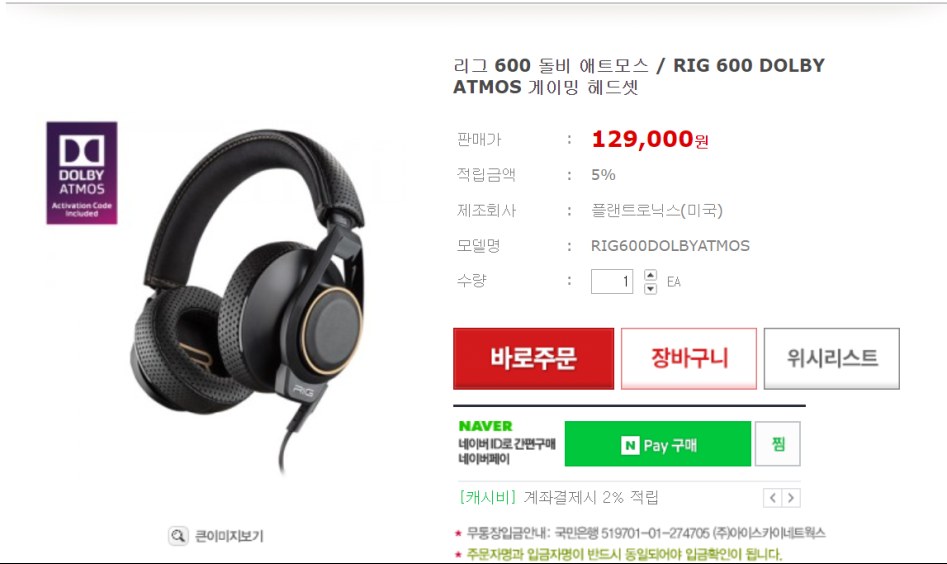The height and width of the screenshot is (564, 947).
Task: Click the Dolby Atmos badge image
Action: click(82, 173)
